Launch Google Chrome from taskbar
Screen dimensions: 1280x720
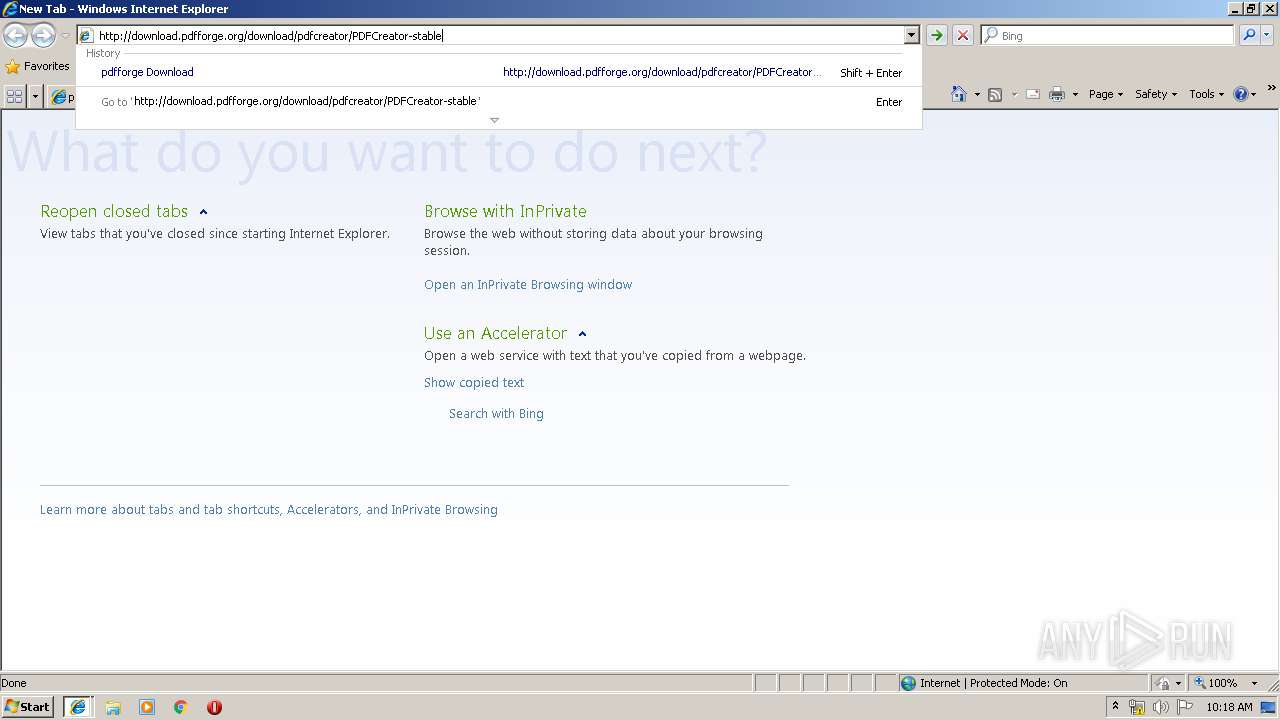(x=181, y=707)
